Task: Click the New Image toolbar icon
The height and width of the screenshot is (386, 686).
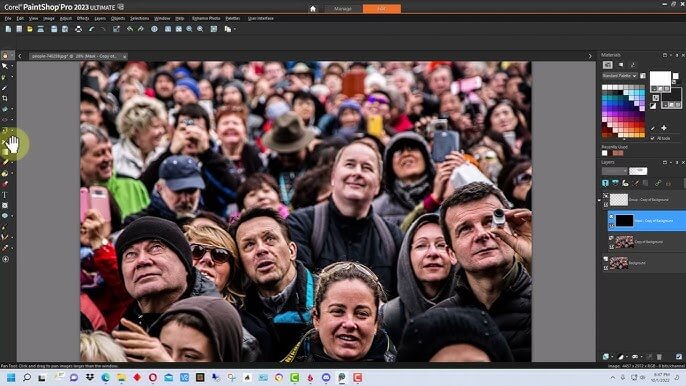Action: [x=8, y=29]
